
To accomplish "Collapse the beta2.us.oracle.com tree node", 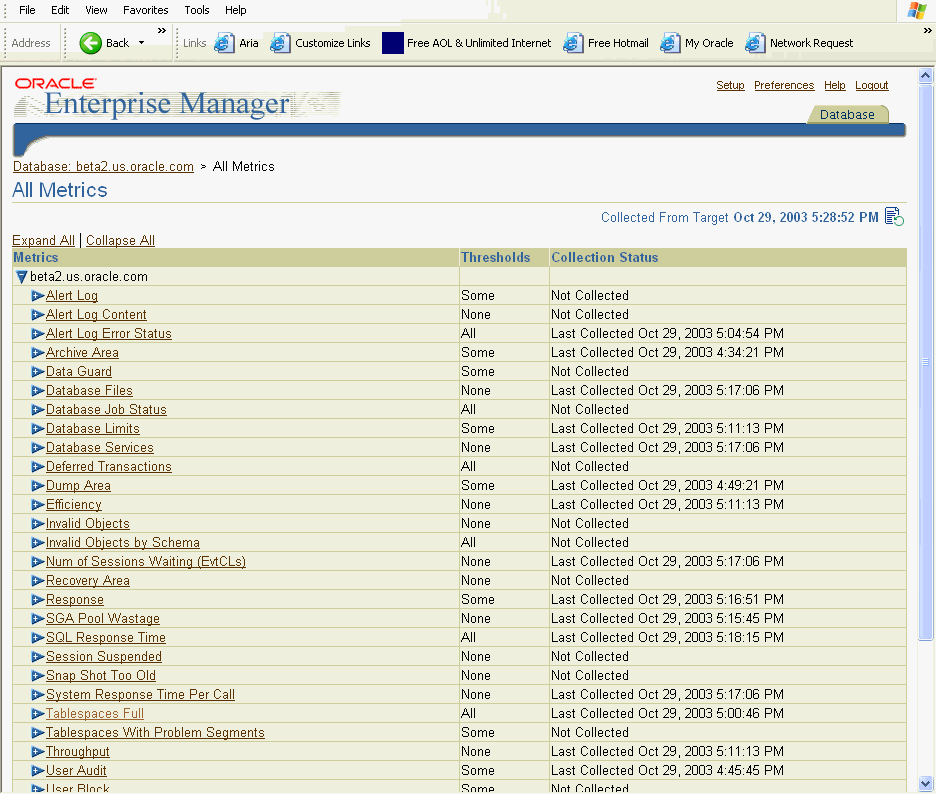I will pyautogui.click(x=22, y=276).
